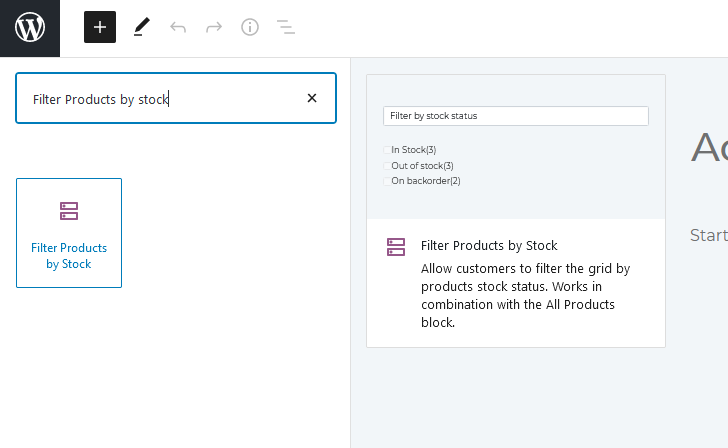Toggle the block inserter plus button
This screenshot has height=448, width=728.
click(x=100, y=27)
